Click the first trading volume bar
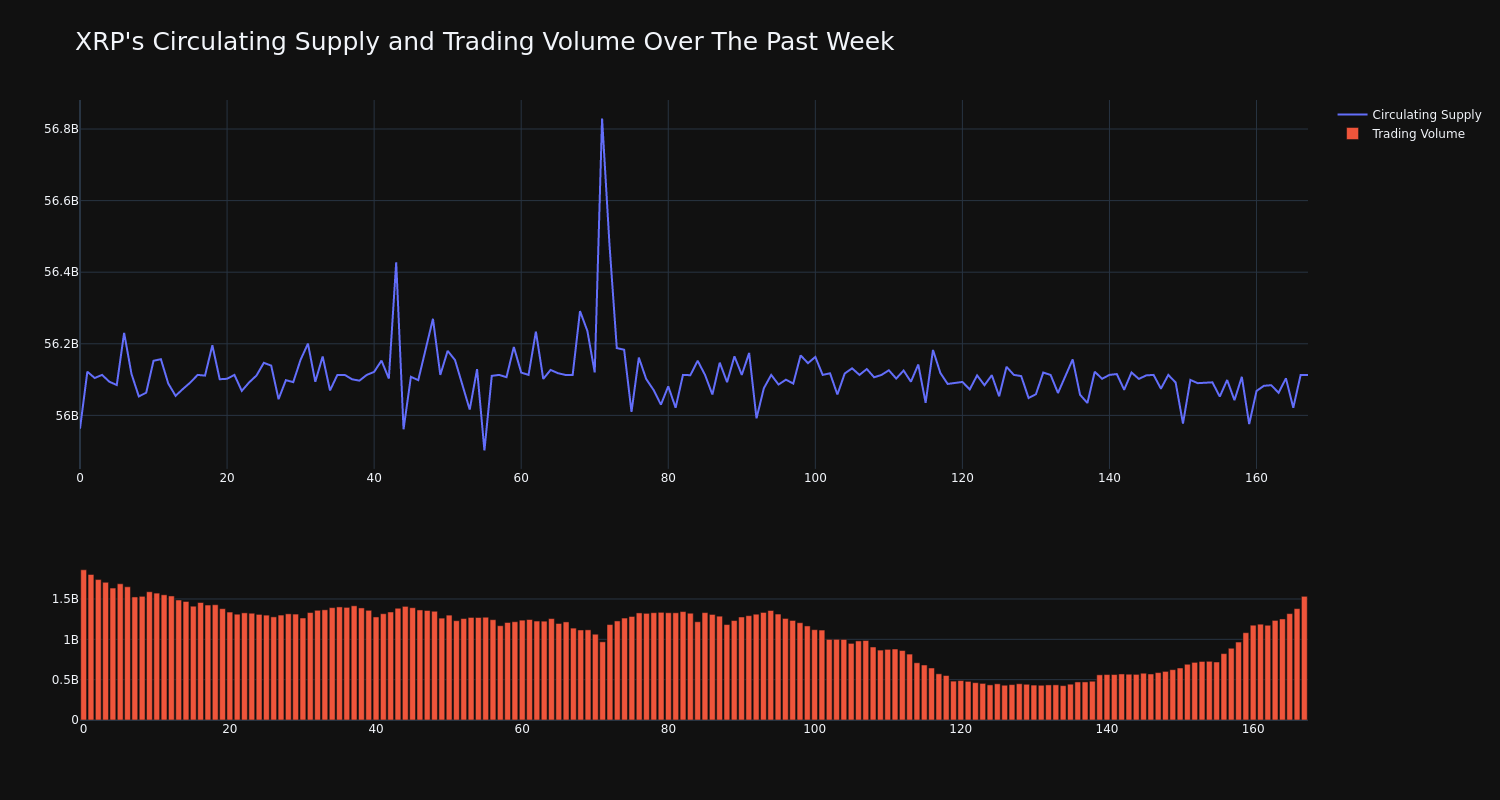The width and height of the screenshot is (1500, 800). 83,645
